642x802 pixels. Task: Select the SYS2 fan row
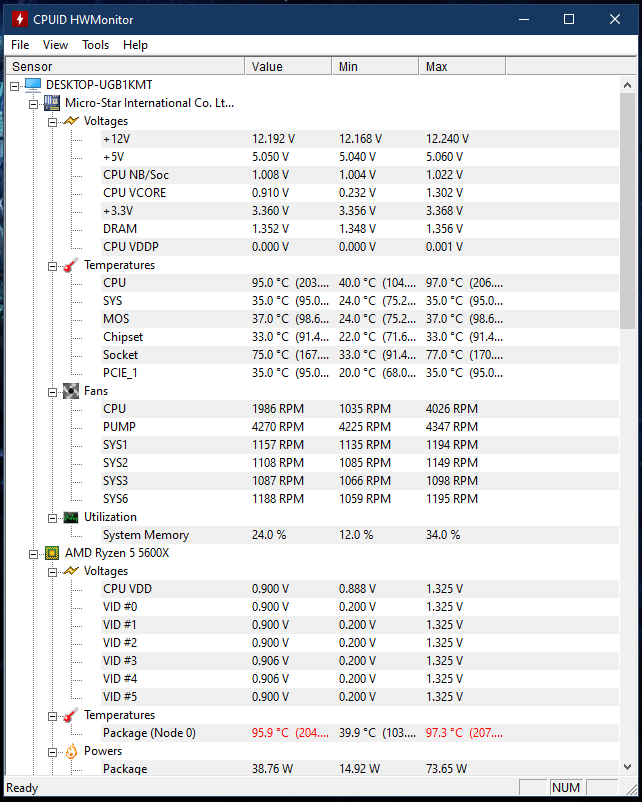coord(360,463)
